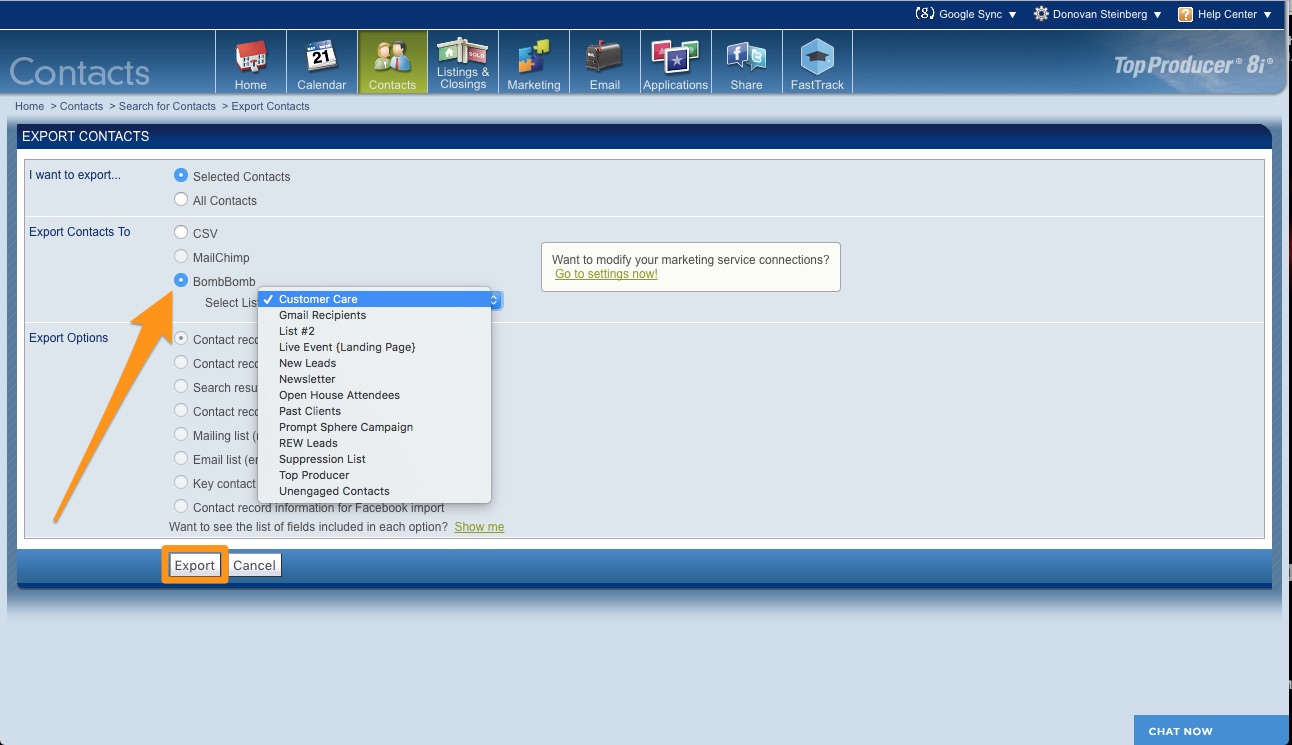Click the Google Sync icon
1292x745 pixels.
(x=925, y=14)
